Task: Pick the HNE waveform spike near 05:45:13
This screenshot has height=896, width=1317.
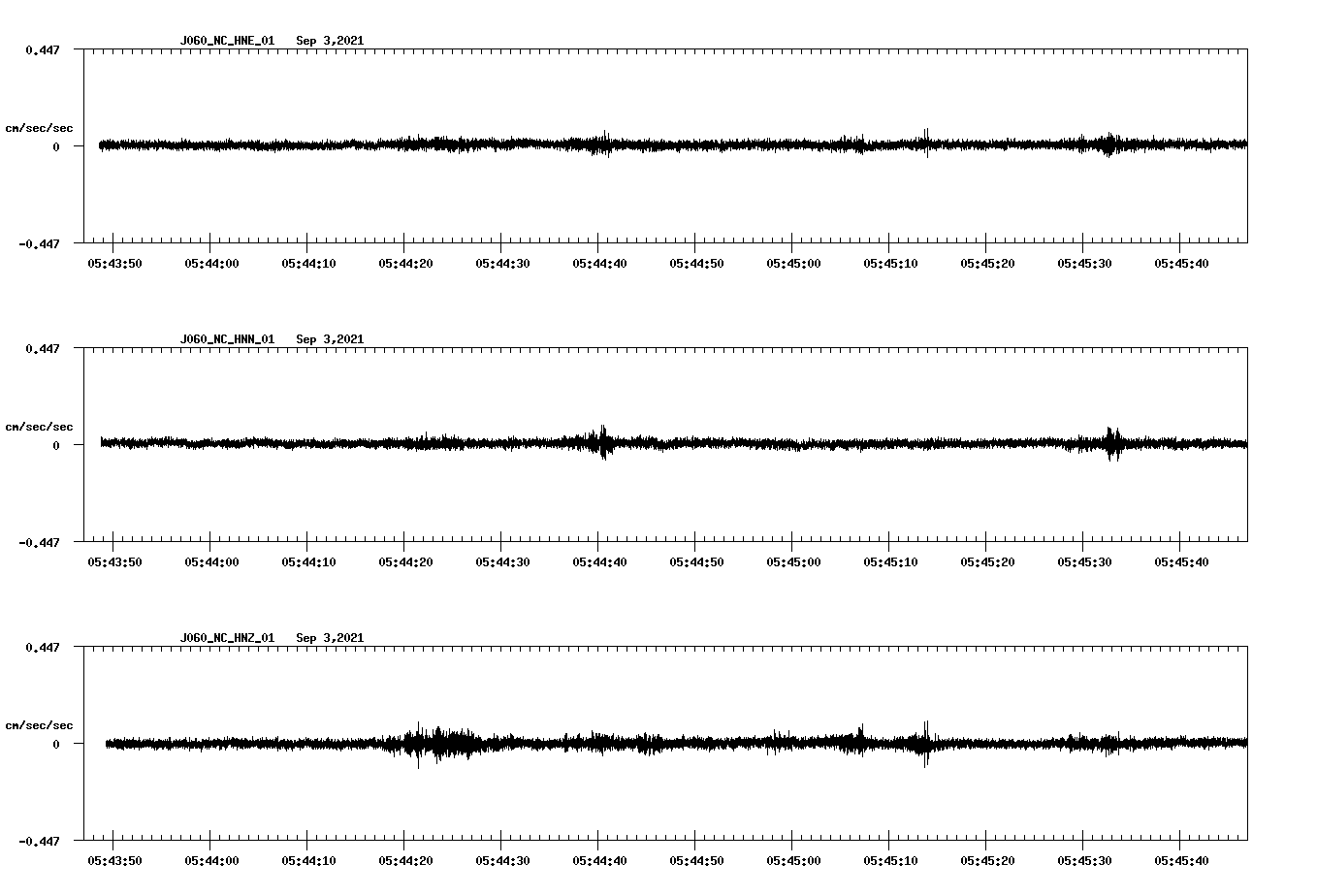Action: click(926, 143)
